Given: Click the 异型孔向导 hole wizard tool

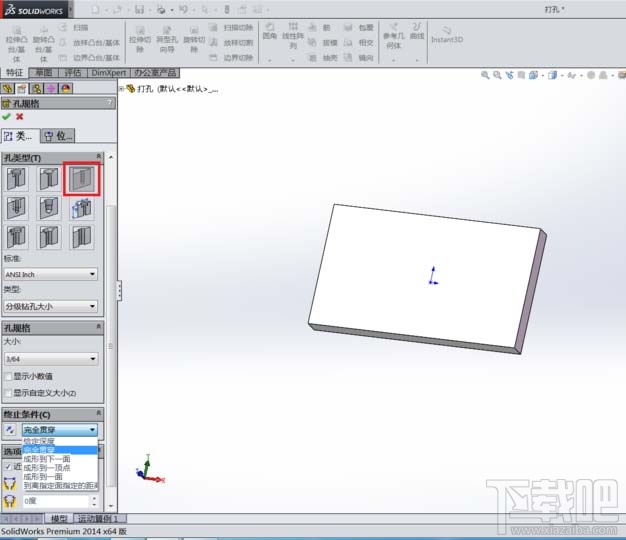Looking at the screenshot, I should [x=166, y=40].
